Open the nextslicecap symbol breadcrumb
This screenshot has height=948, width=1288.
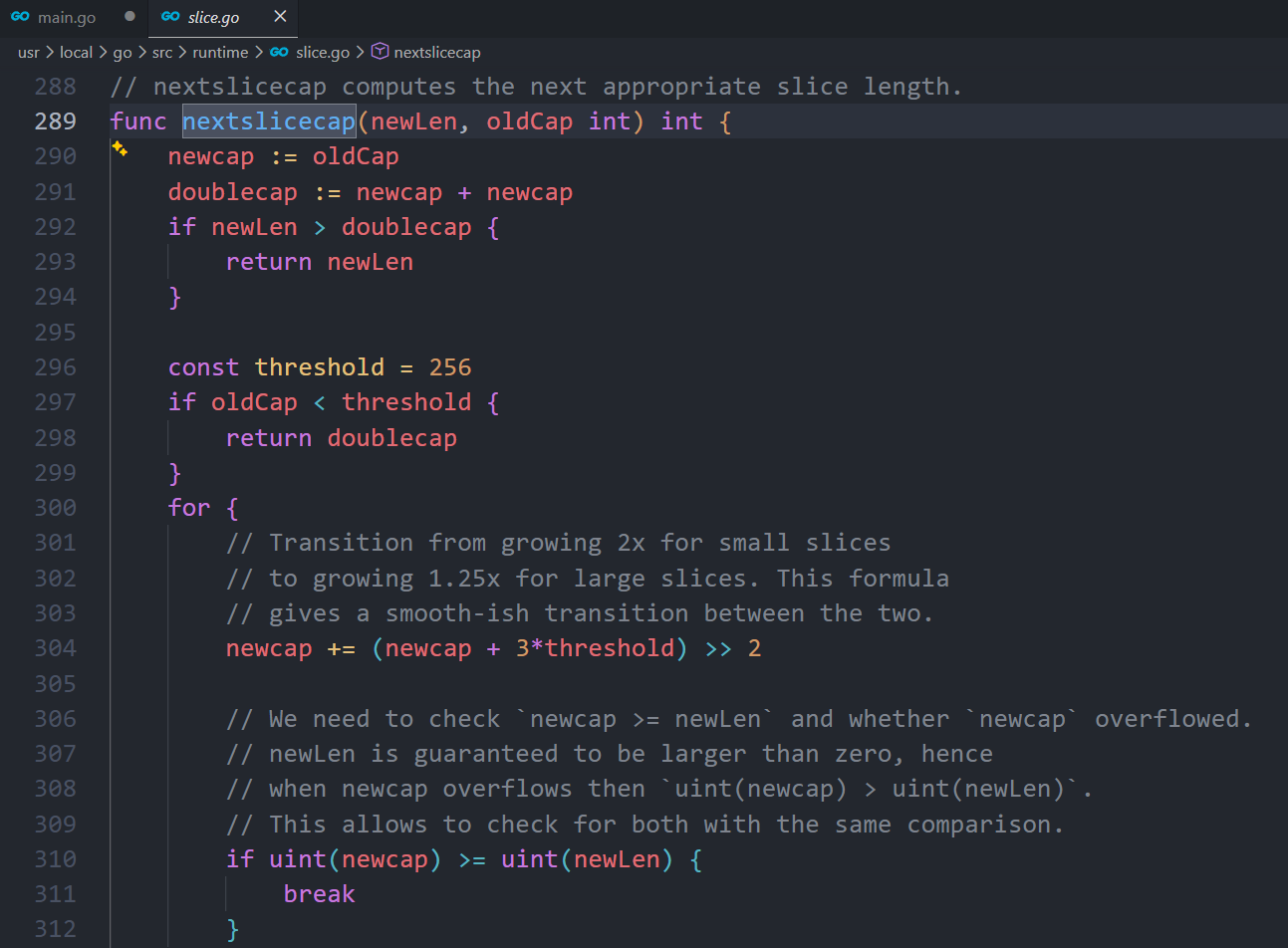tap(437, 53)
